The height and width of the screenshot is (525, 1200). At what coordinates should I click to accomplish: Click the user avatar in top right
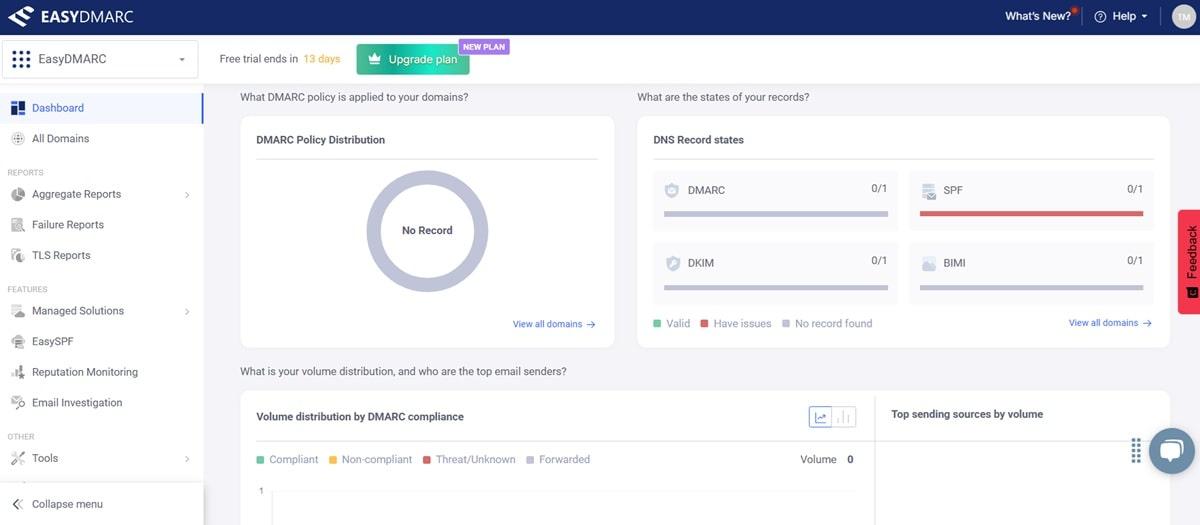coord(1183,16)
